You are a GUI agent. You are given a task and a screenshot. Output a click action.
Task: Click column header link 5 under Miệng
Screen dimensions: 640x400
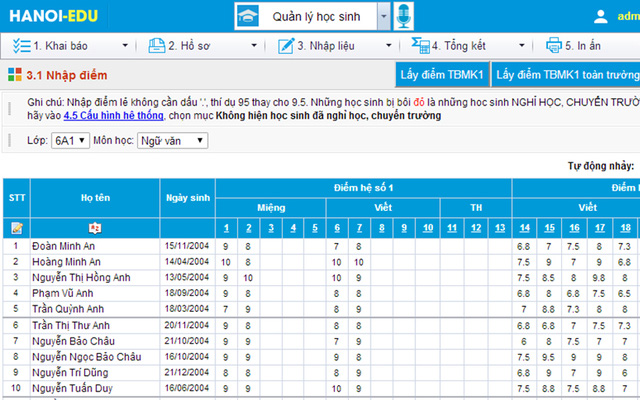[x=315, y=228]
